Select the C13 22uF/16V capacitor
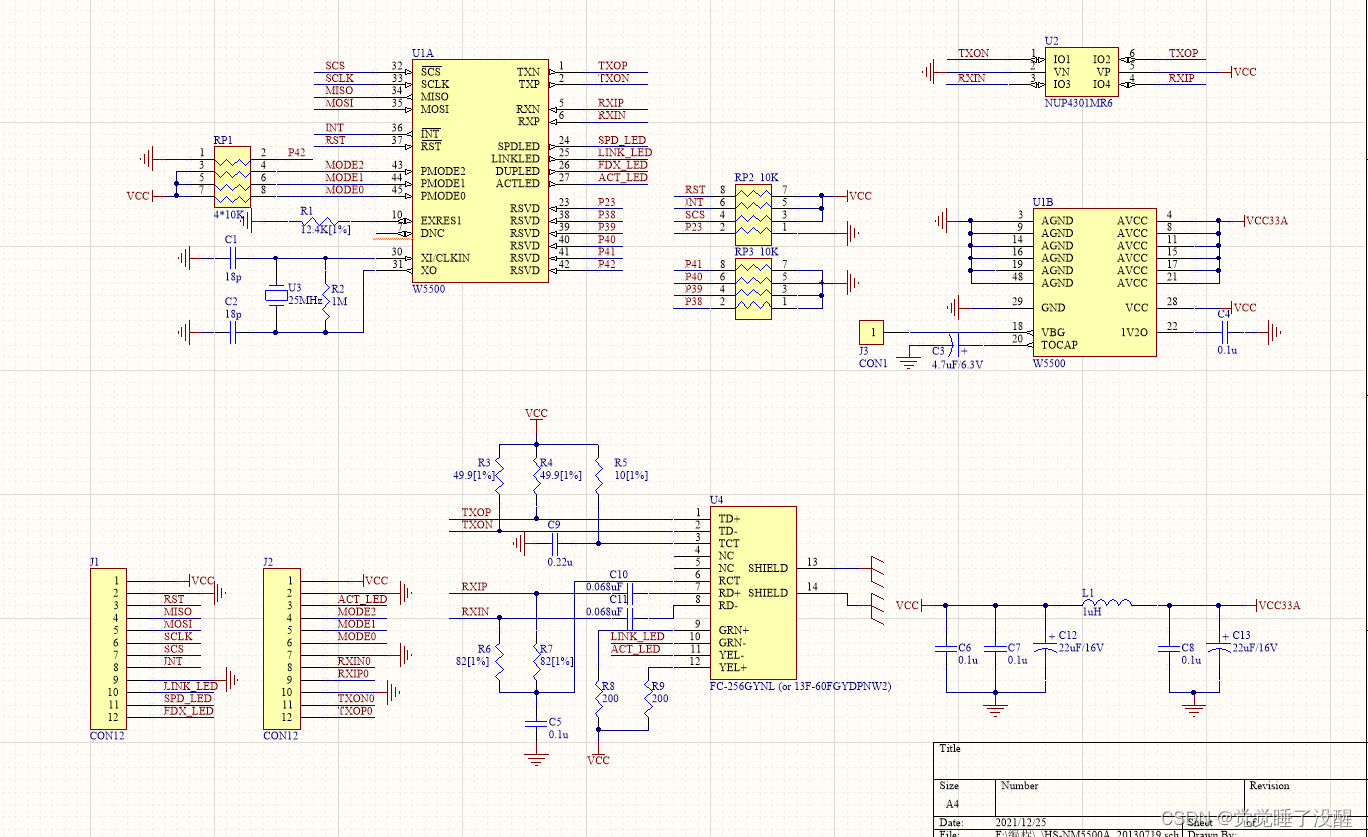Viewport: 1368px width, 837px height. click(x=1218, y=648)
